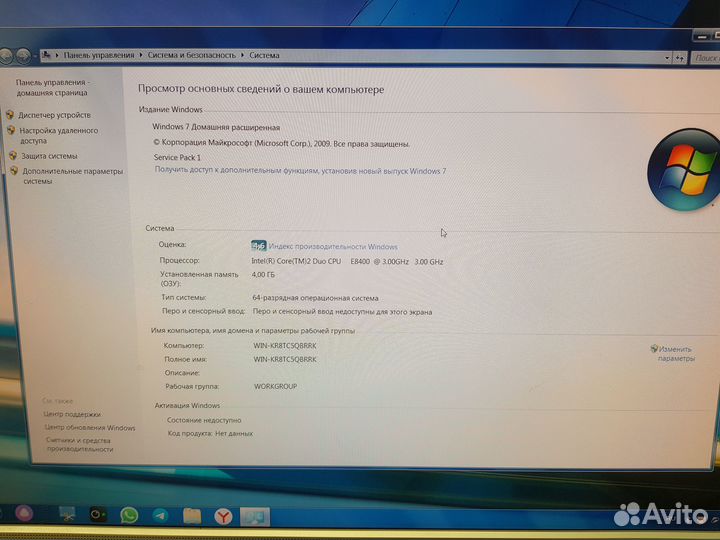Open File Explorer folder in taskbar

click(x=192, y=516)
